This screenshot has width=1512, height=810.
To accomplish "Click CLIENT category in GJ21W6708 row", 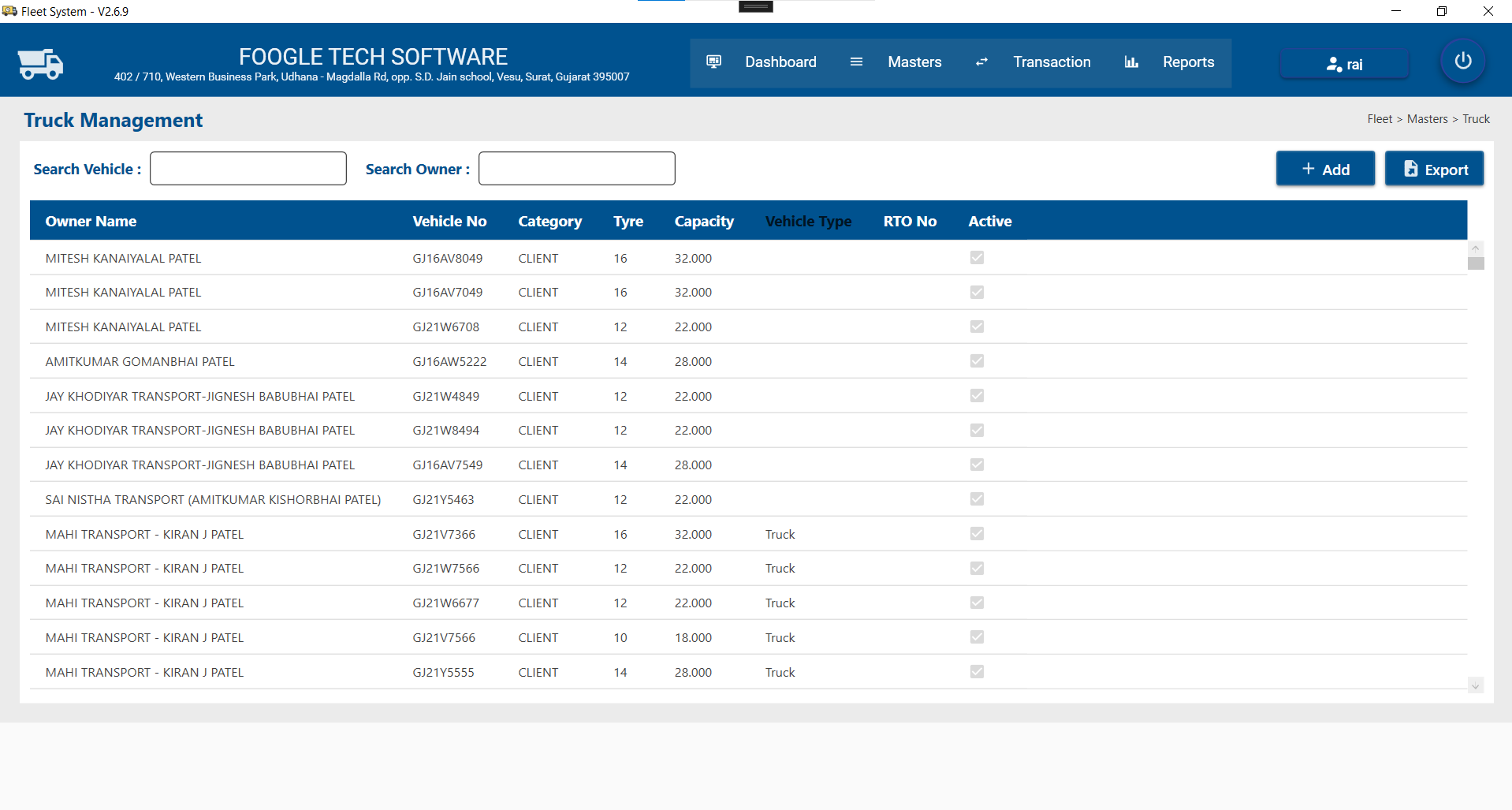I will click(538, 327).
